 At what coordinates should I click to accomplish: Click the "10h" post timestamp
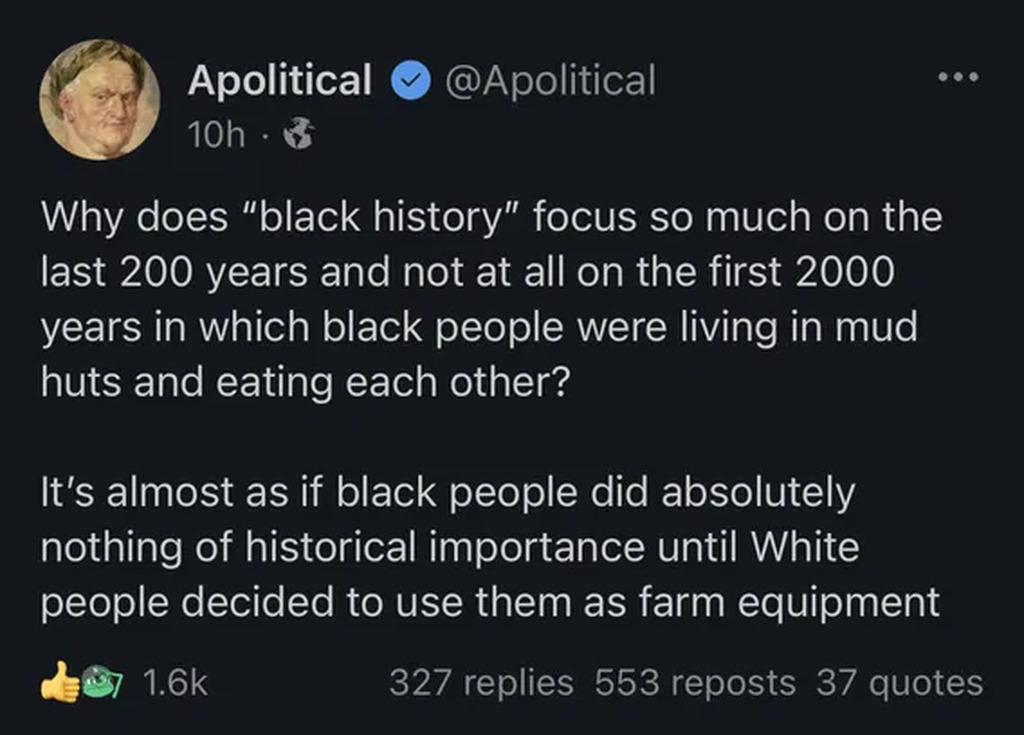215,134
